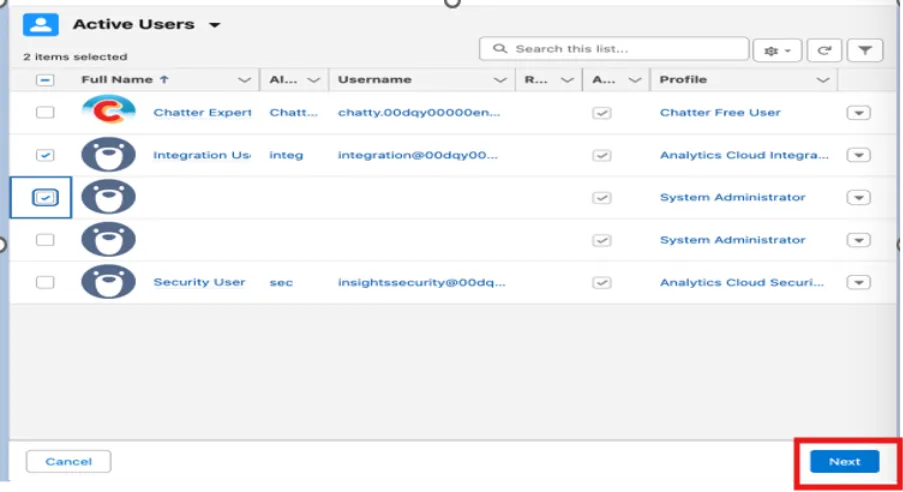Open Full Name column menu chevron
Image resolution: width=903 pixels, height=492 pixels.
244,80
